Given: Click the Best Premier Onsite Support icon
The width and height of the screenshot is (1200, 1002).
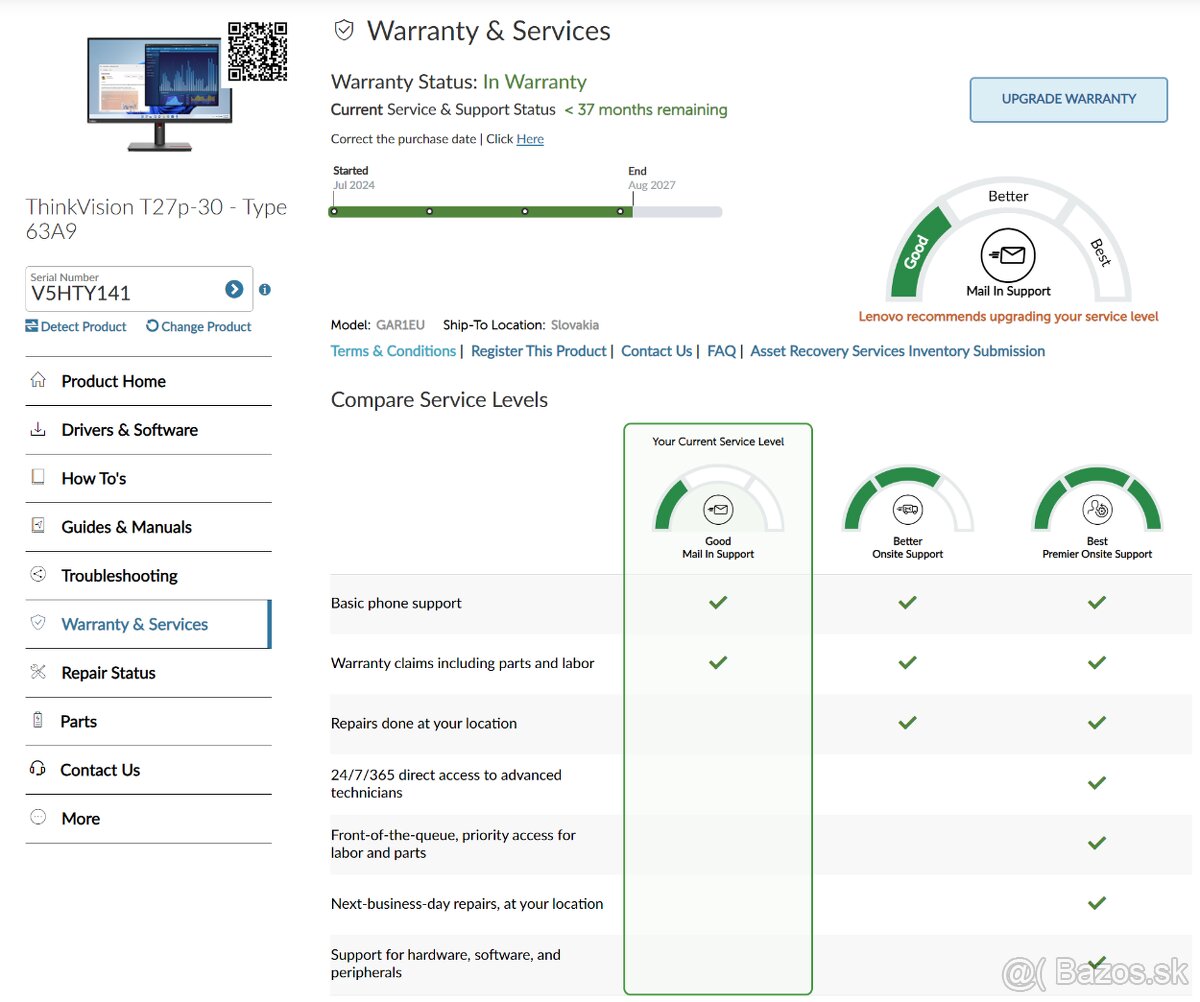Looking at the screenshot, I should point(1097,510).
